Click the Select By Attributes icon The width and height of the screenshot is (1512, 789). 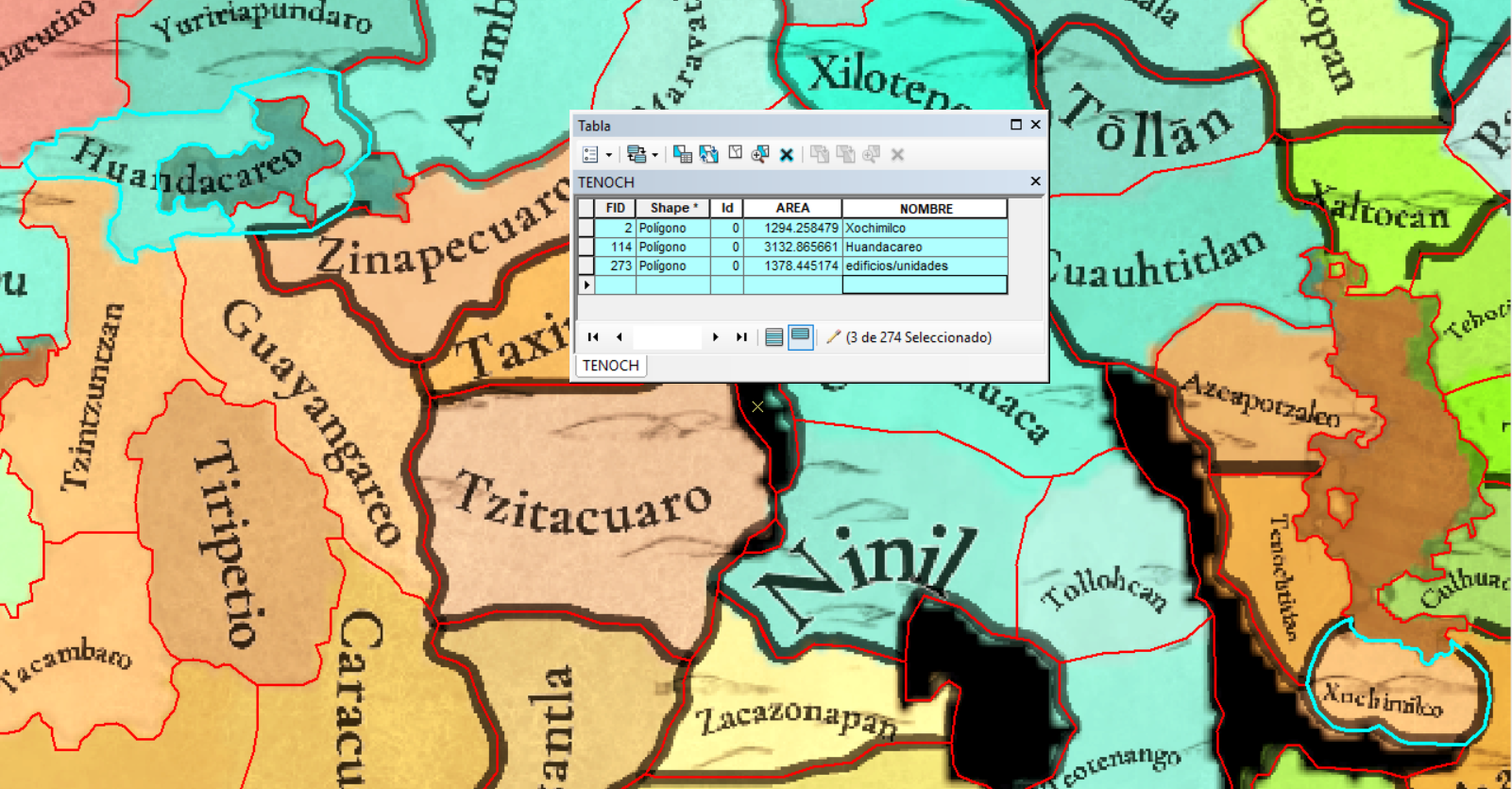(x=682, y=154)
